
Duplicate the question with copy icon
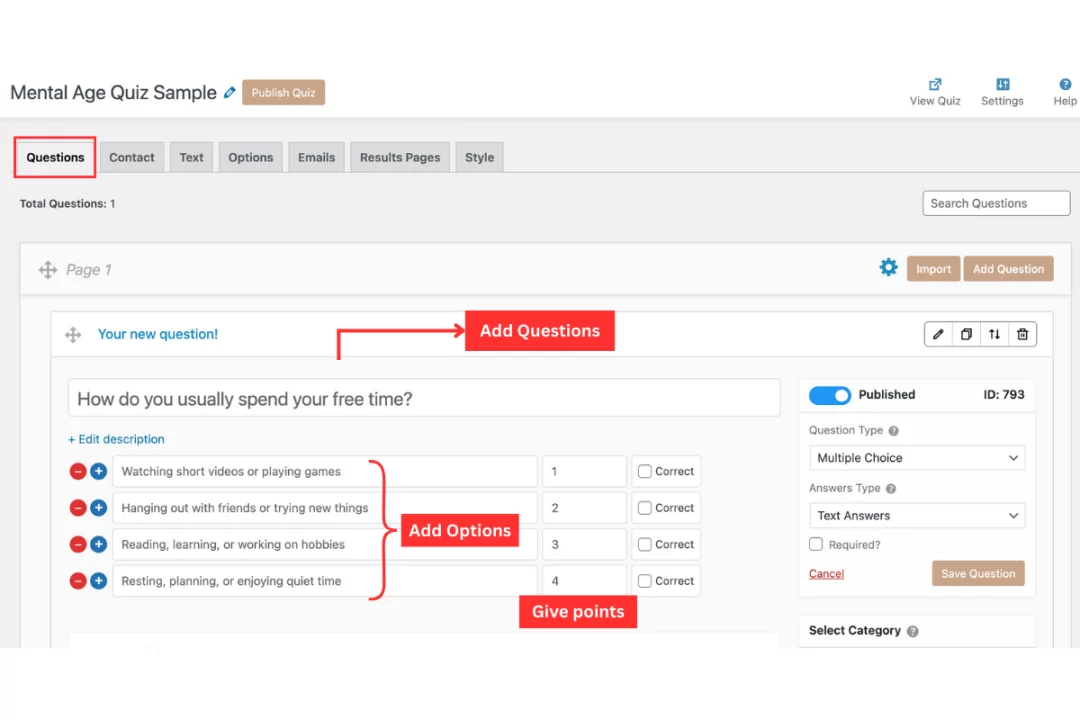click(x=966, y=334)
